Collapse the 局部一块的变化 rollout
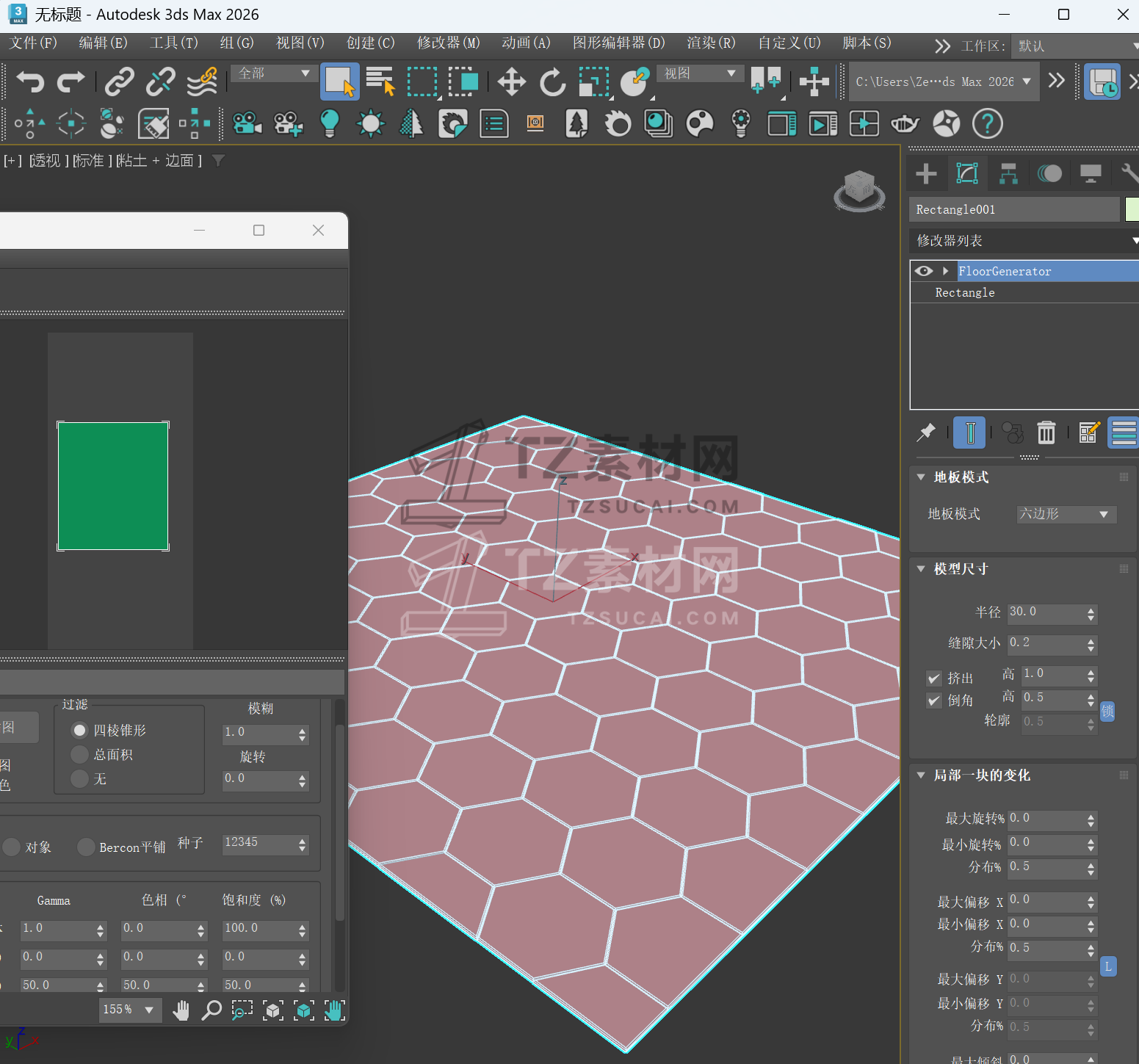 921,775
